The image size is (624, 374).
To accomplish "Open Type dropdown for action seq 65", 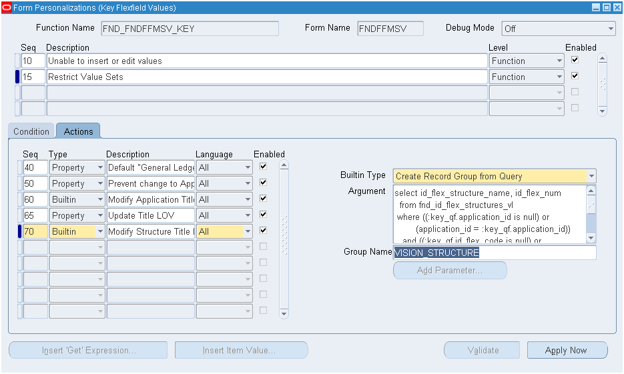I will point(100,216).
